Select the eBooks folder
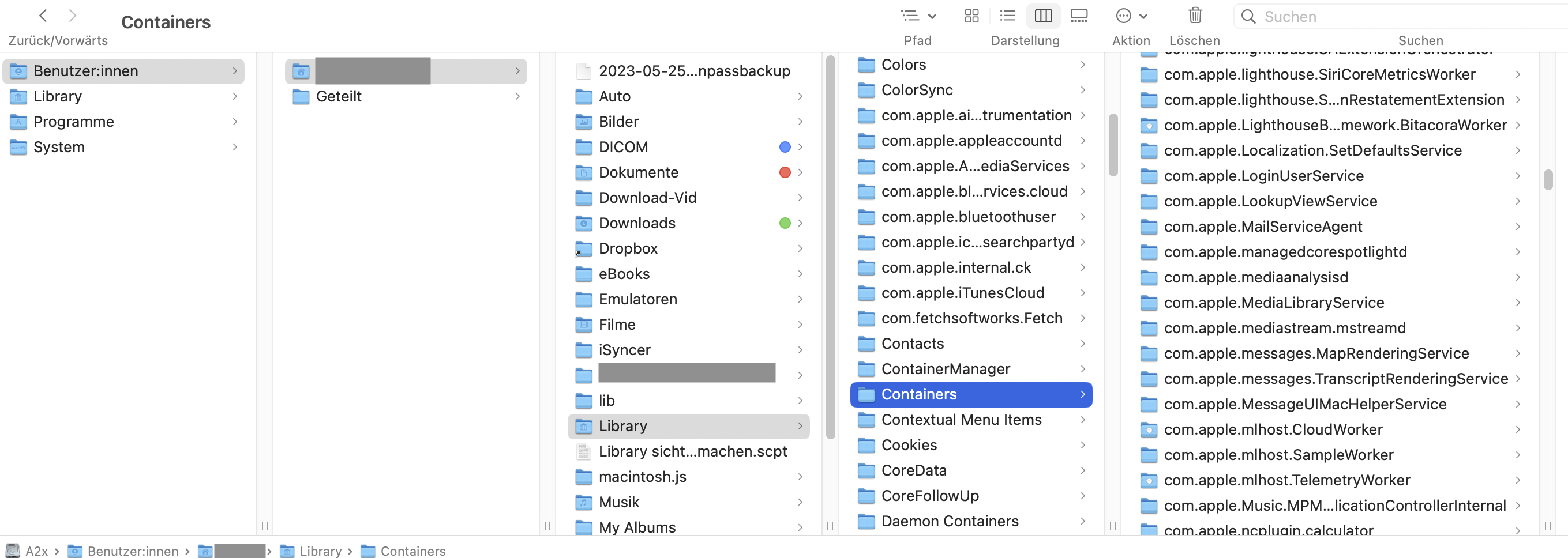 click(688, 274)
